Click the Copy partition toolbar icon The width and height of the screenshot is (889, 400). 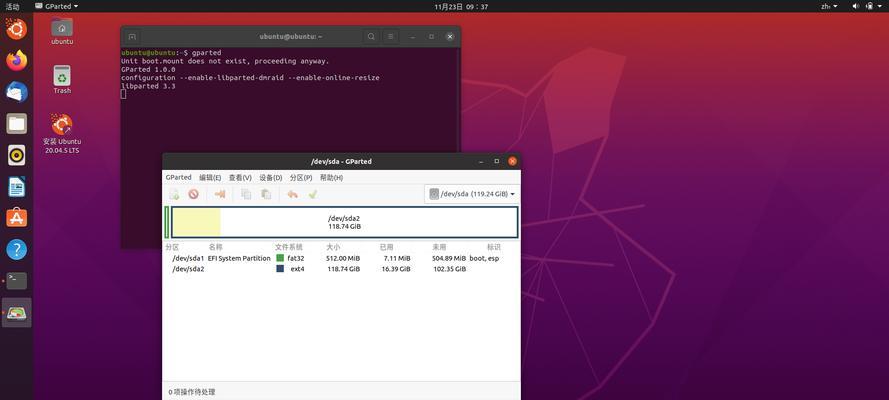tap(246, 194)
